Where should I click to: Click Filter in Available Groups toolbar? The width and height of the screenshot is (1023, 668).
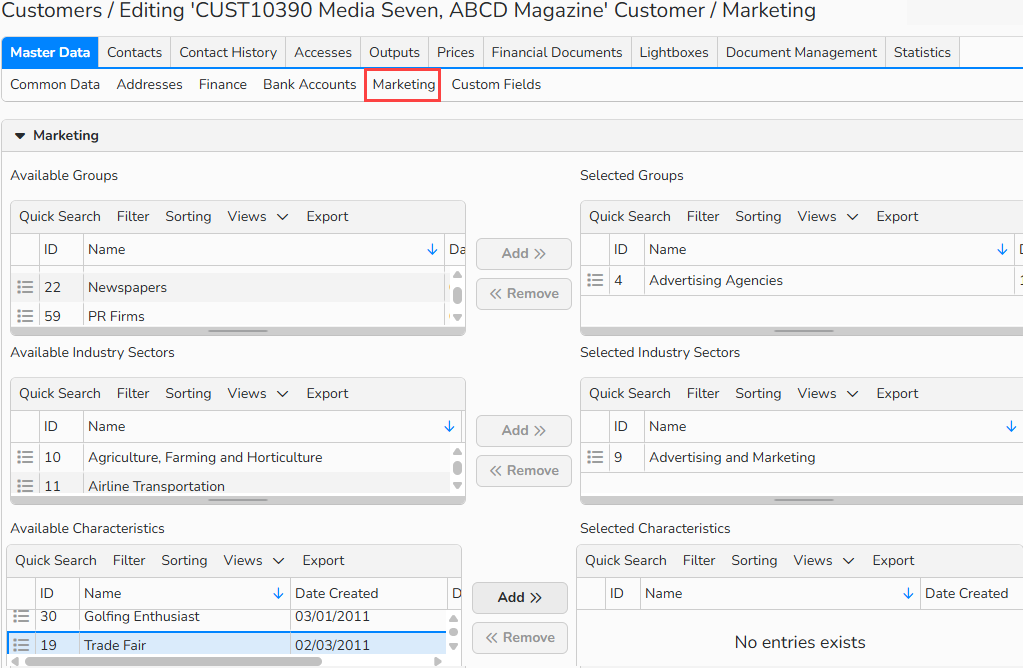133,217
